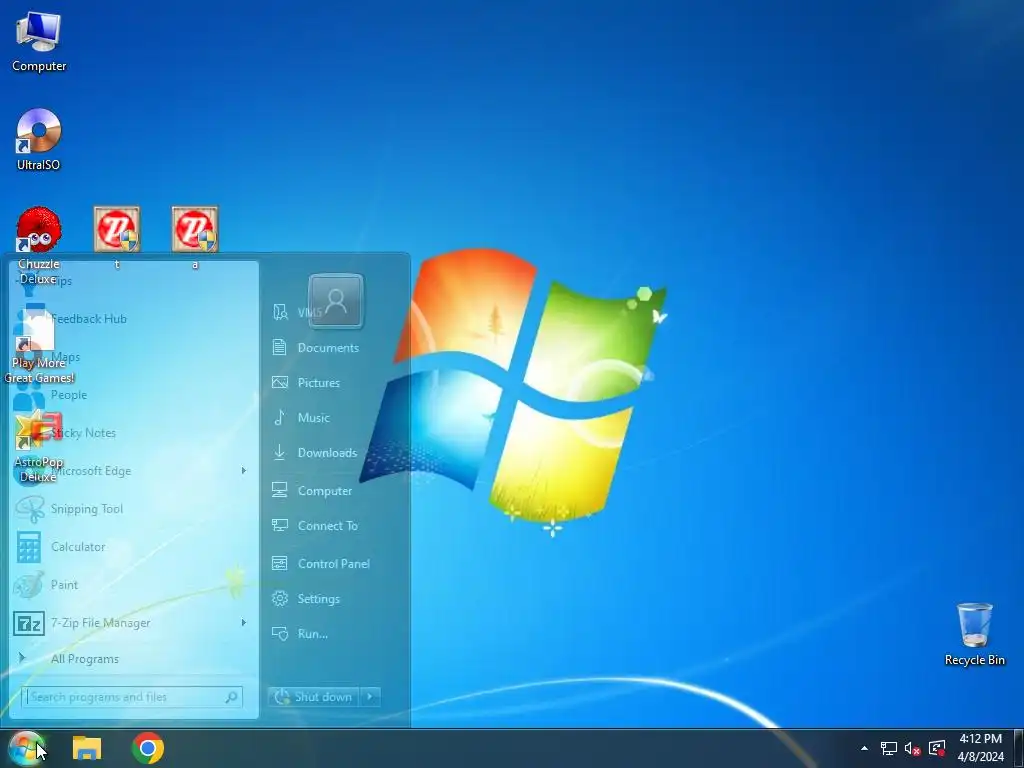
Task: Click the Settings gear icon
Action: (280, 598)
